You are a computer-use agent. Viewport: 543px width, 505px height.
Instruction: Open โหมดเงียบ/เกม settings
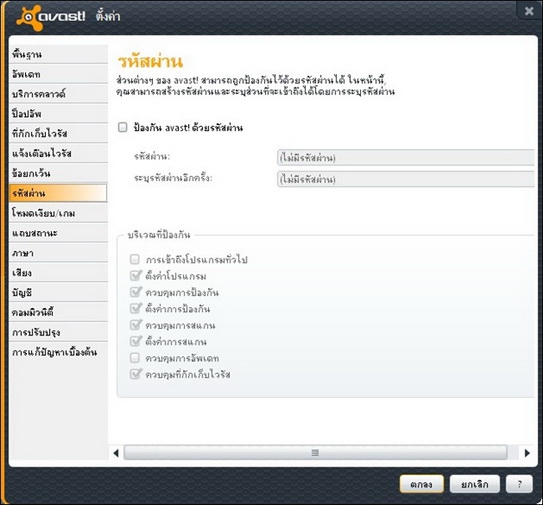pos(58,213)
